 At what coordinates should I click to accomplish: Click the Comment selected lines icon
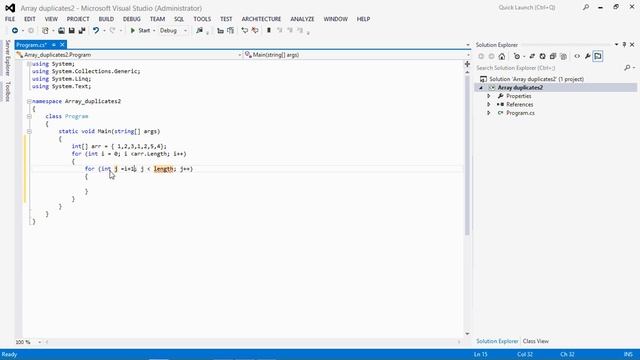pyautogui.click(x=244, y=31)
